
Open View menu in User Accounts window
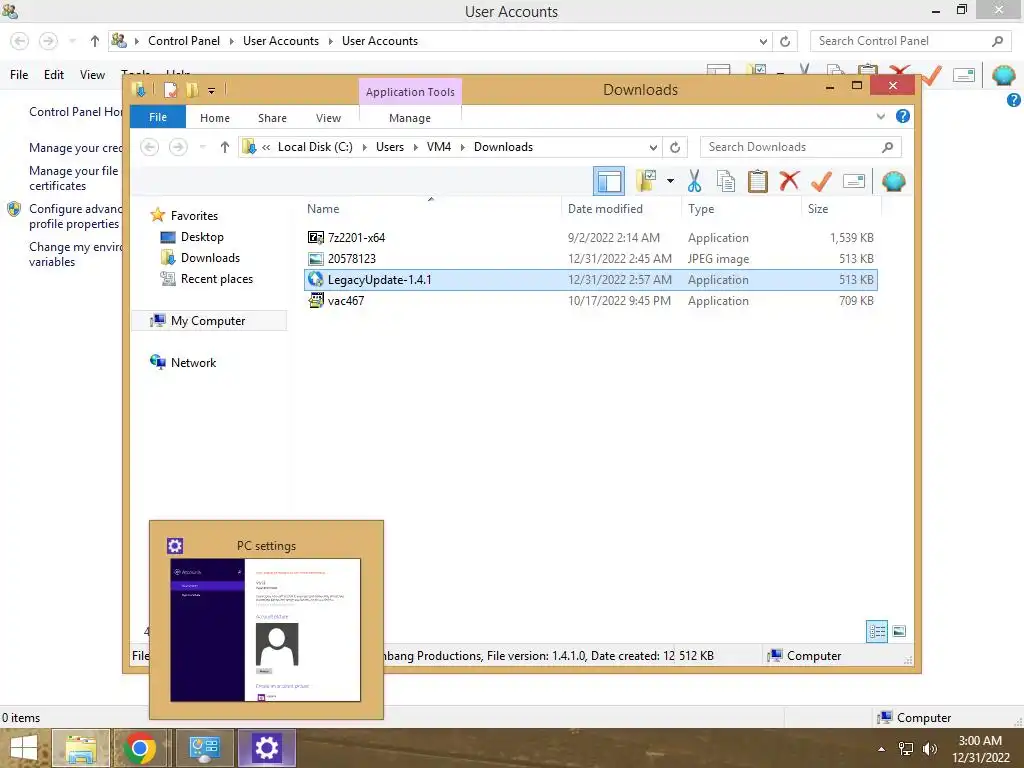[x=92, y=75]
